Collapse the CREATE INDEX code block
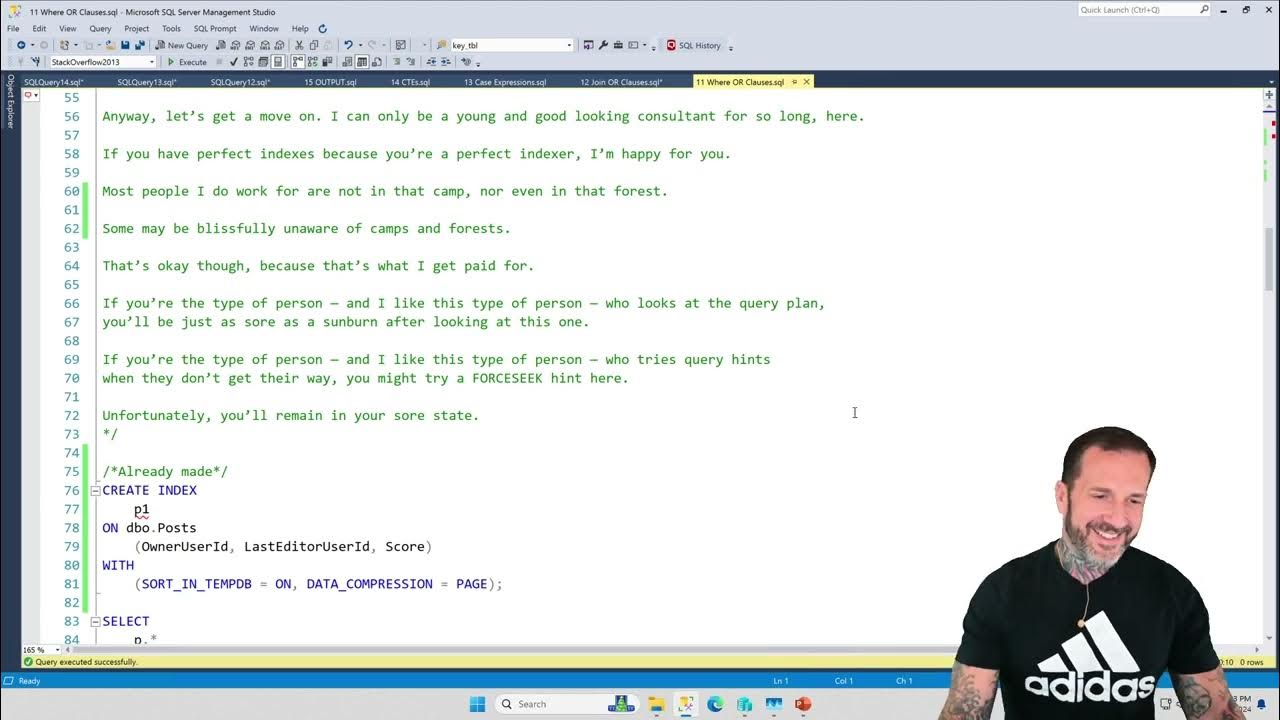The image size is (1280, 720). pos(95,491)
